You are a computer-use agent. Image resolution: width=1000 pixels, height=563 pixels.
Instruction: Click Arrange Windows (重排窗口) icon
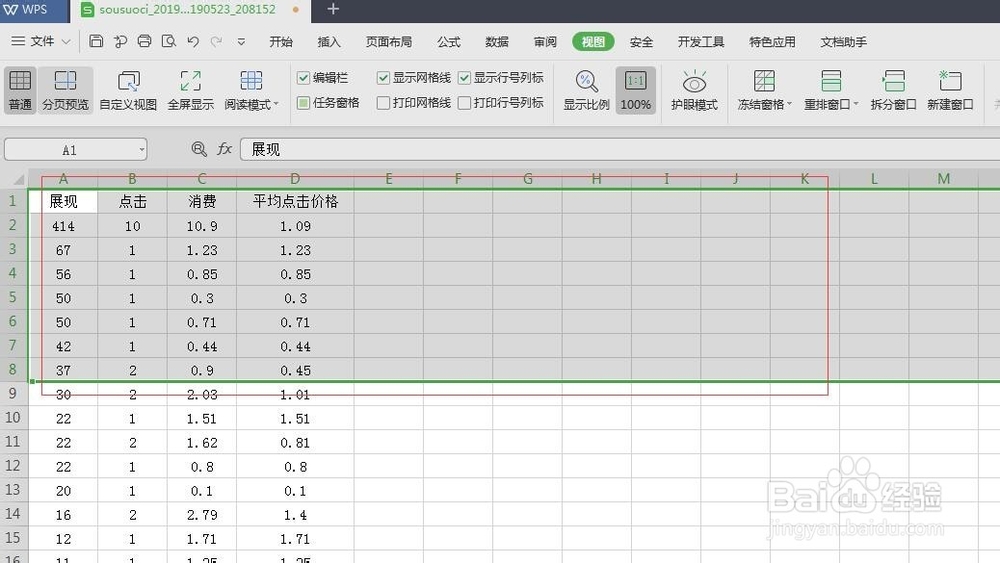(830, 82)
